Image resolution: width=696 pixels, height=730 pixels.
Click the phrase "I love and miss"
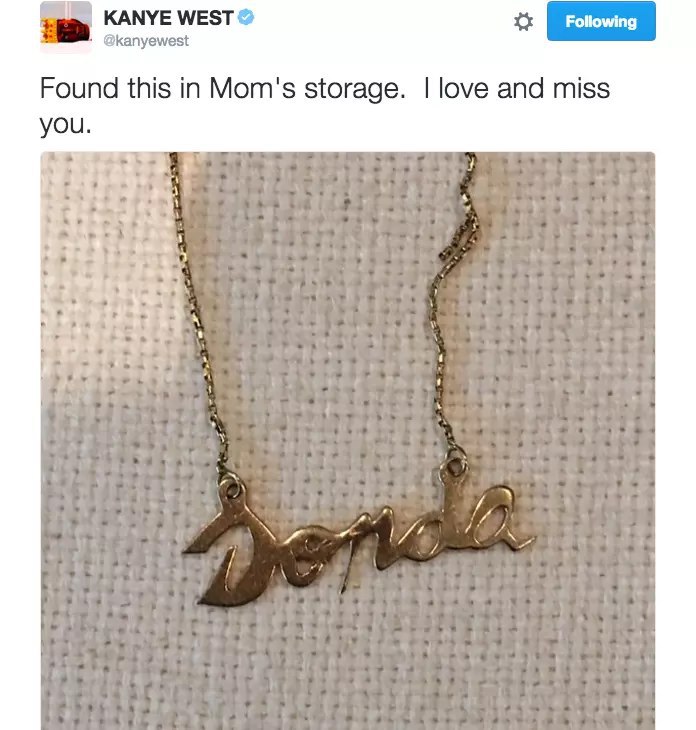click(516, 88)
